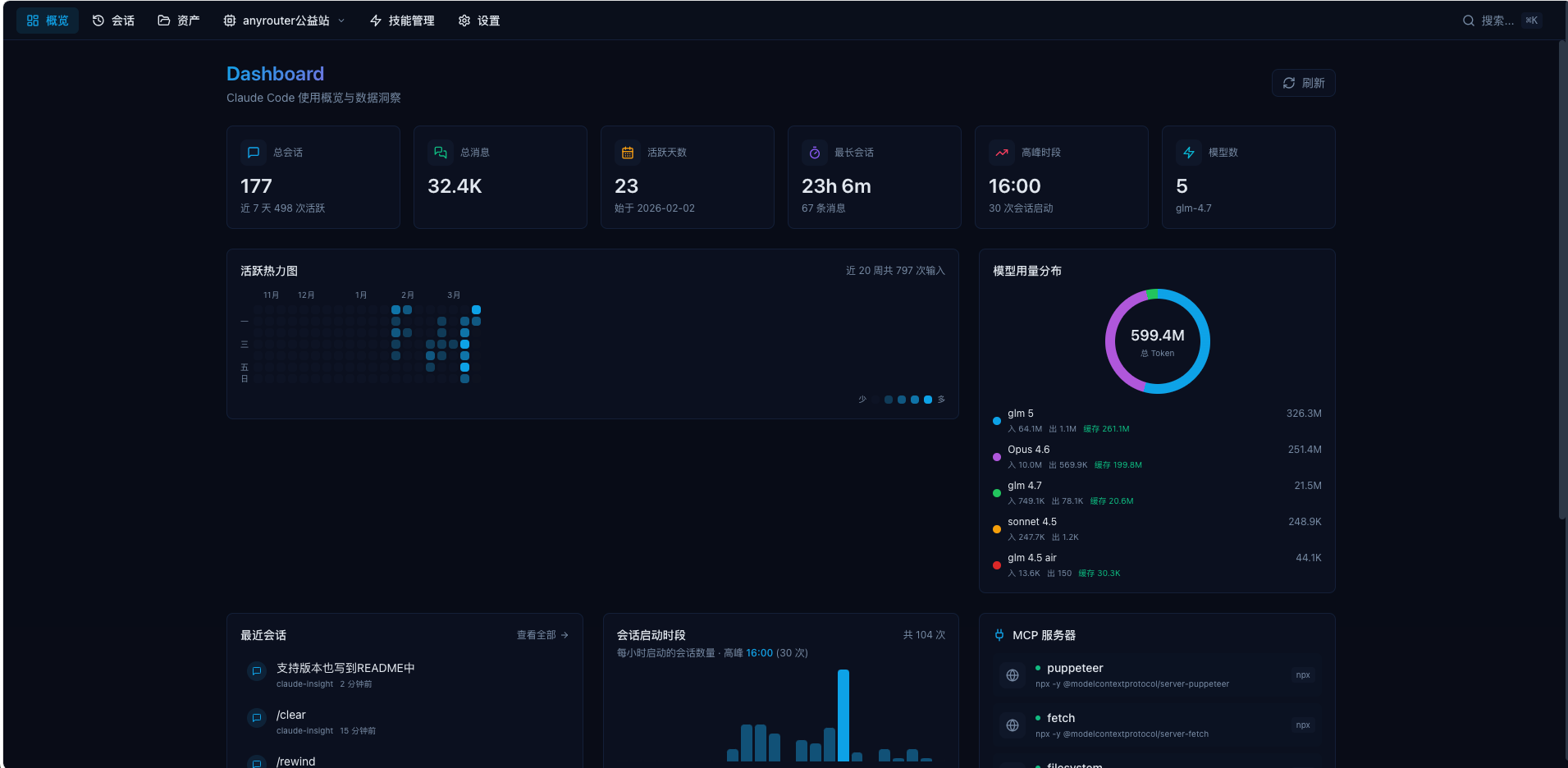Click the MCP 服务器 robot icon
1568x768 pixels.
click(x=999, y=634)
